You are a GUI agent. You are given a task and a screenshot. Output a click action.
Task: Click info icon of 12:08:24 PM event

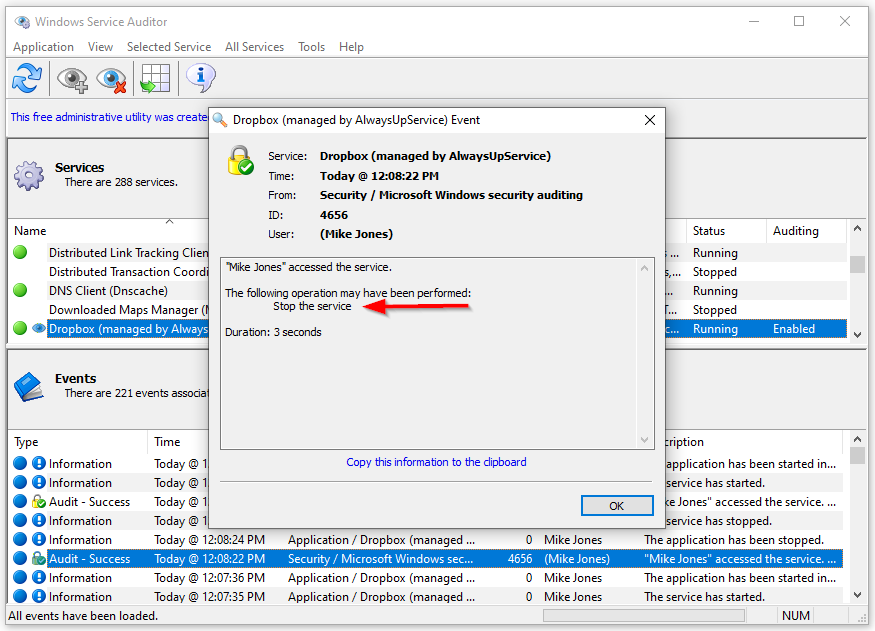(x=39, y=539)
